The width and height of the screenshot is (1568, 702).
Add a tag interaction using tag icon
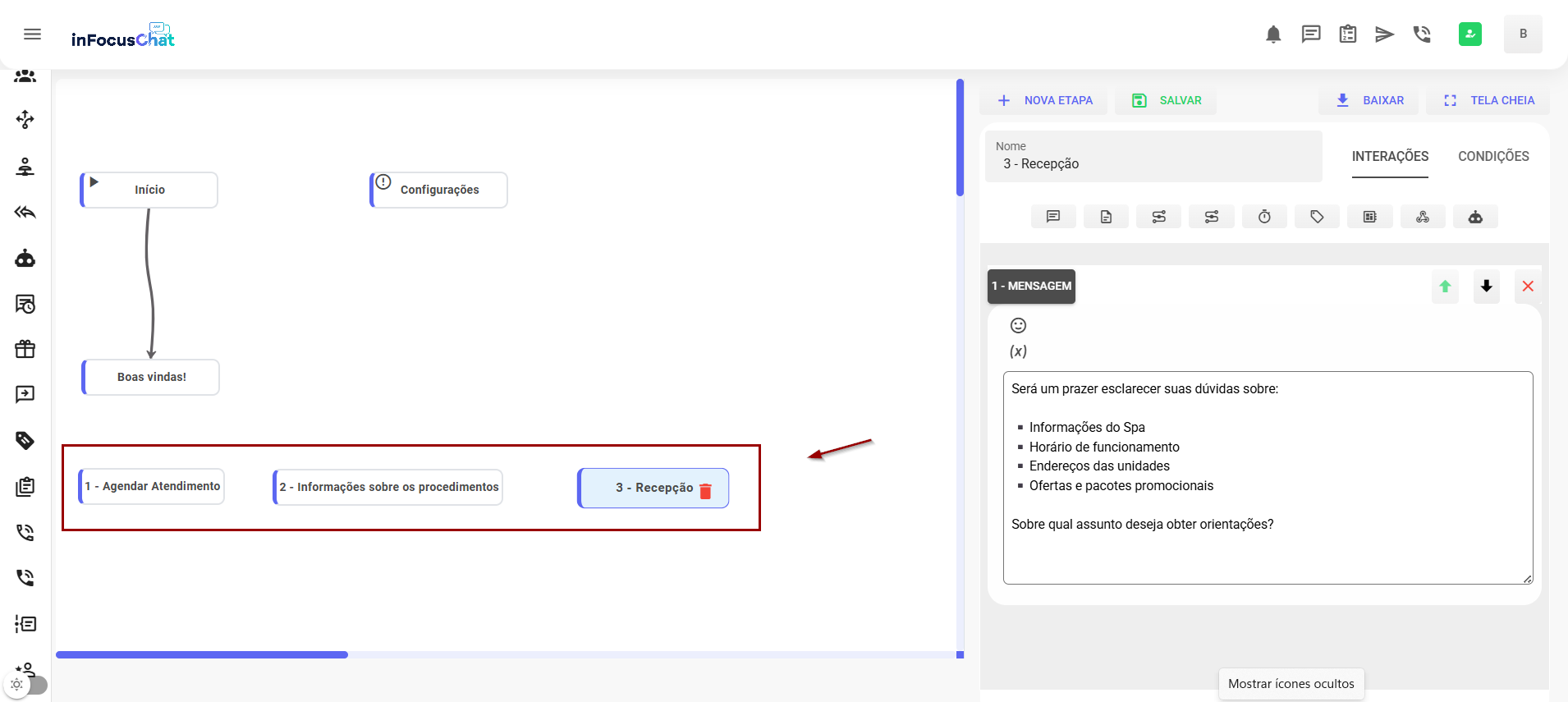pos(1317,217)
